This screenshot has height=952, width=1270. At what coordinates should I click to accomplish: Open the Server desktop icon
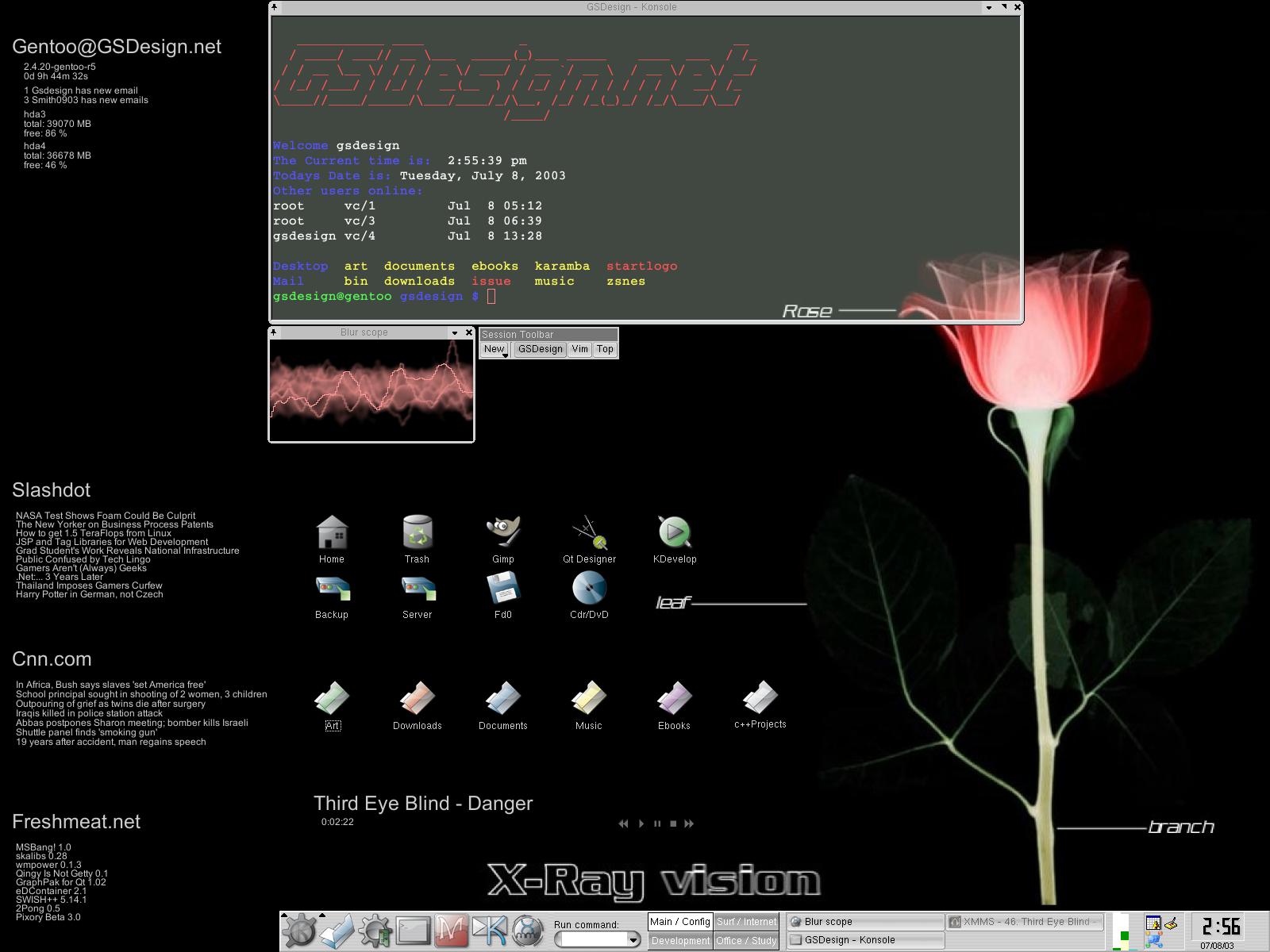[418, 596]
